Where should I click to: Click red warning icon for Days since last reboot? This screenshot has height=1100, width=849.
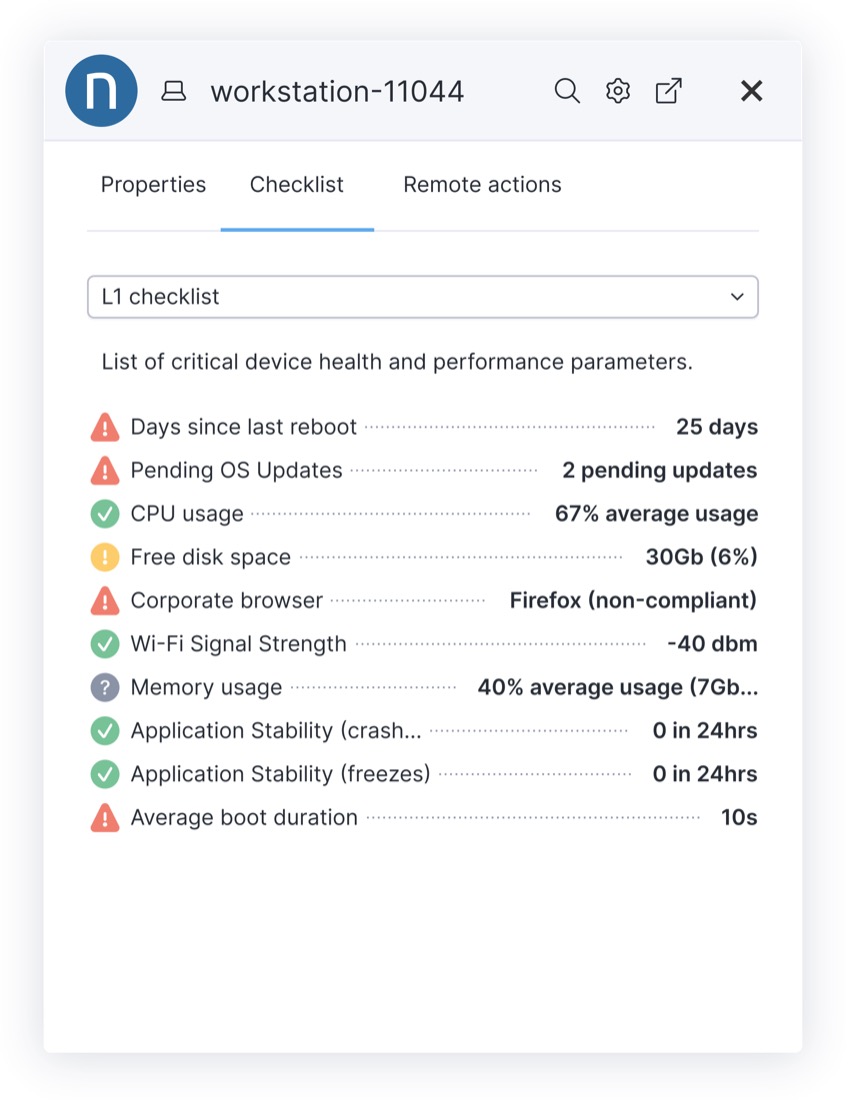click(105, 427)
